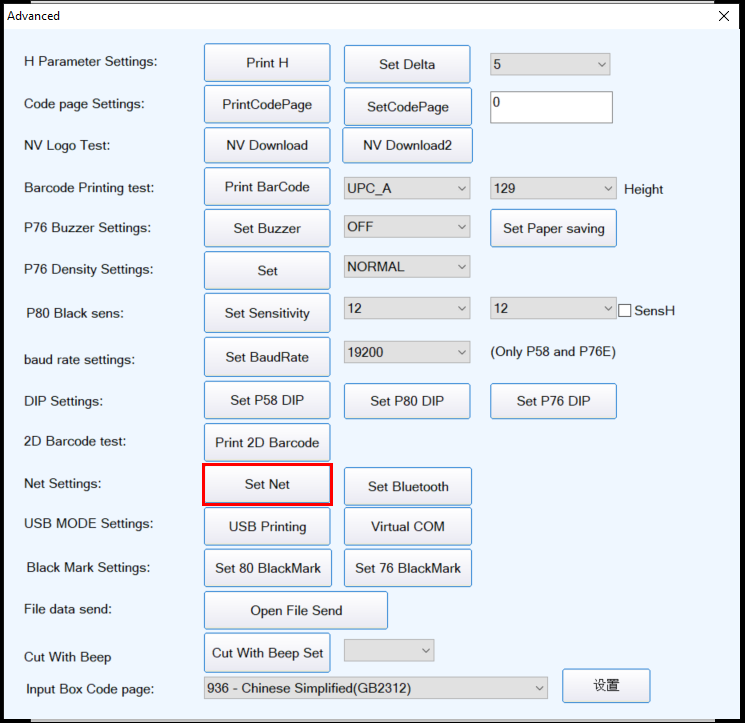Click the Open File Send button

click(x=296, y=610)
